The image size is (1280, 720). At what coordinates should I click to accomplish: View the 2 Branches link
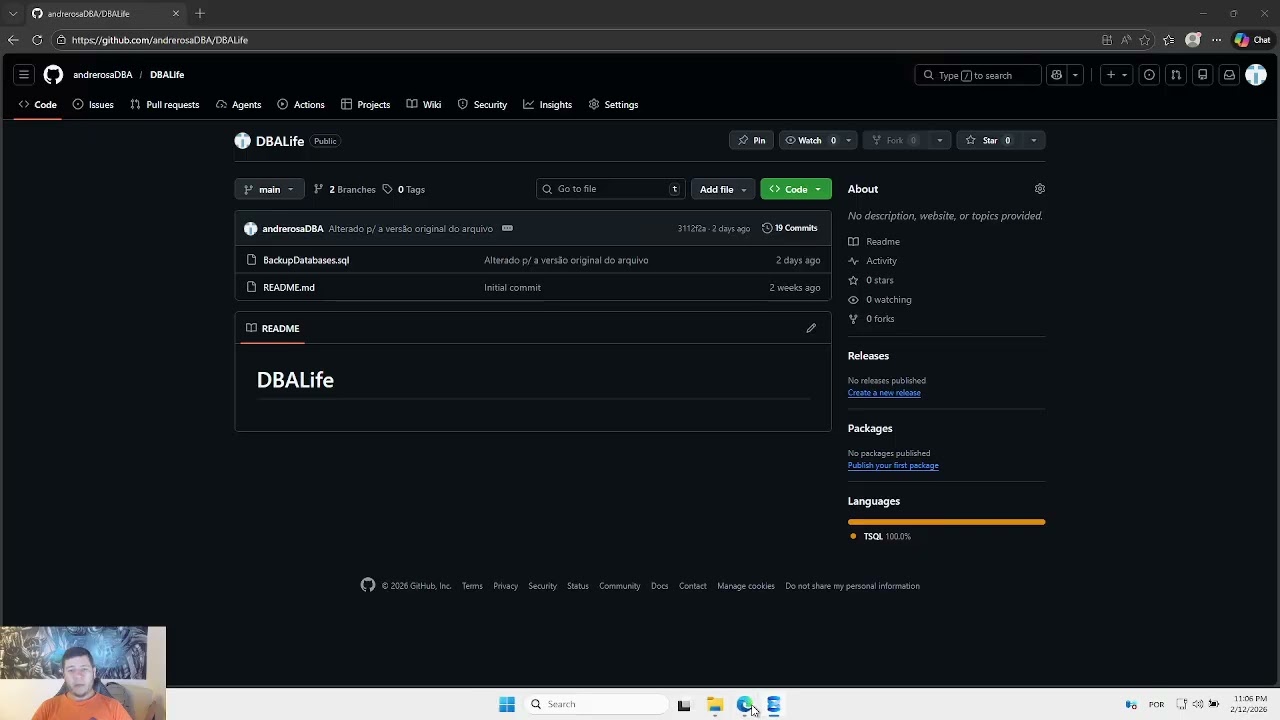click(345, 189)
